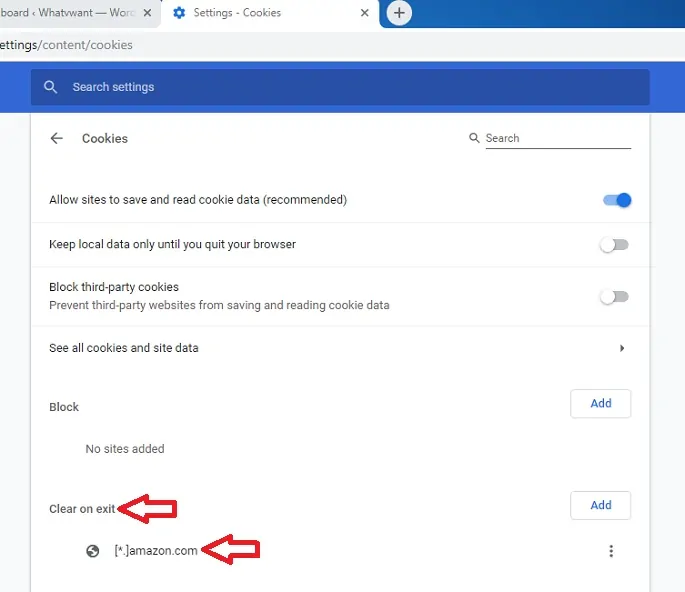The height and width of the screenshot is (592, 685).
Task: Click the 'Cookies' page title
Action: [x=105, y=138]
